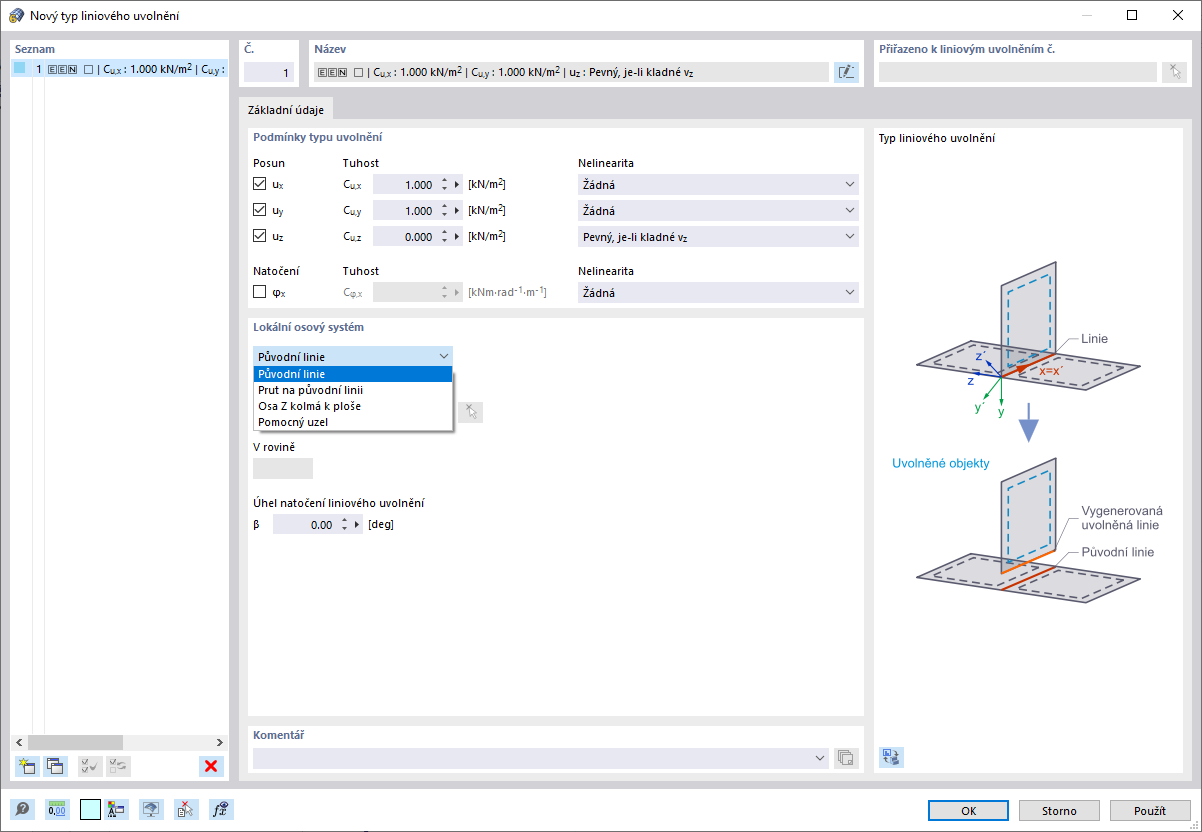Confirm with the OK button

tap(969, 810)
